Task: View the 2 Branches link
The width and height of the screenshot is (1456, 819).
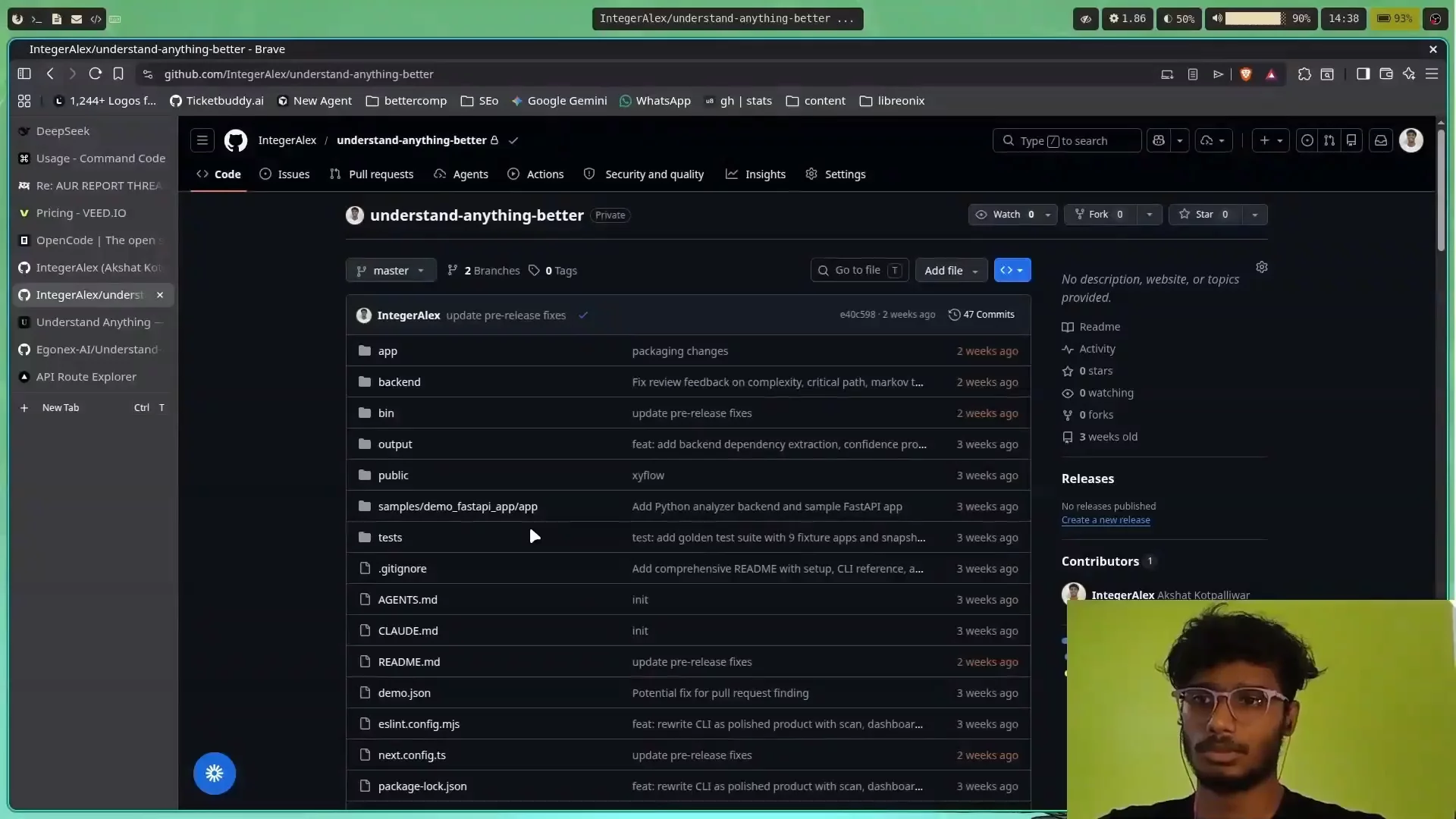Action: click(x=484, y=271)
